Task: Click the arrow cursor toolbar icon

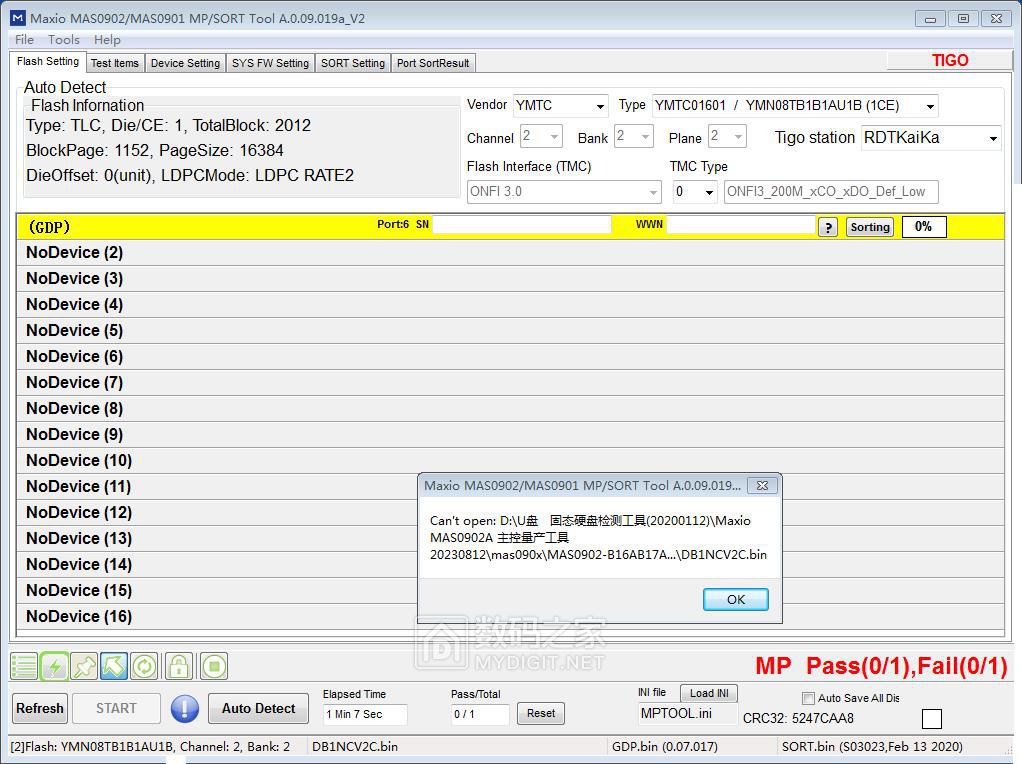Action: point(114,666)
